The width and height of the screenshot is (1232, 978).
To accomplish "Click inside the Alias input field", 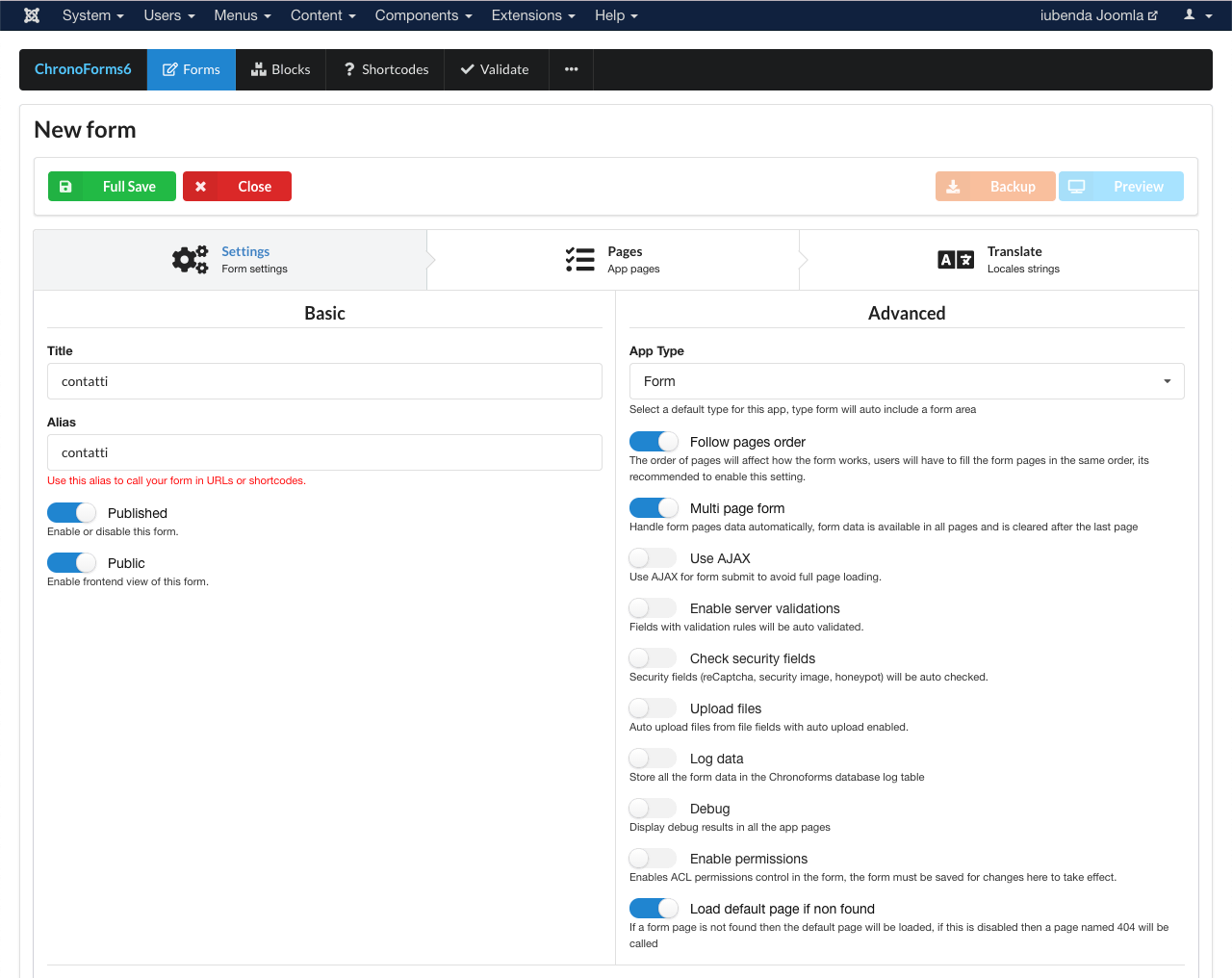I will [x=324, y=452].
